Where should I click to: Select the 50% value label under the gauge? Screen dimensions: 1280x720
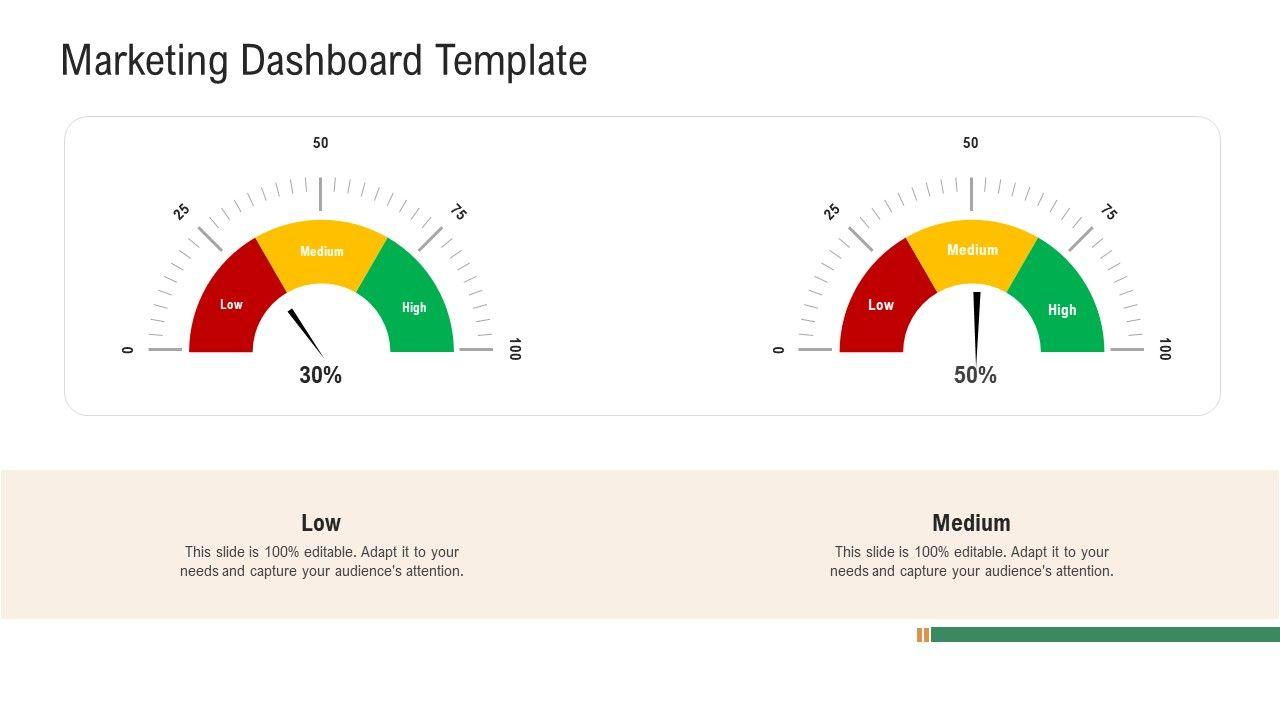coord(975,375)
